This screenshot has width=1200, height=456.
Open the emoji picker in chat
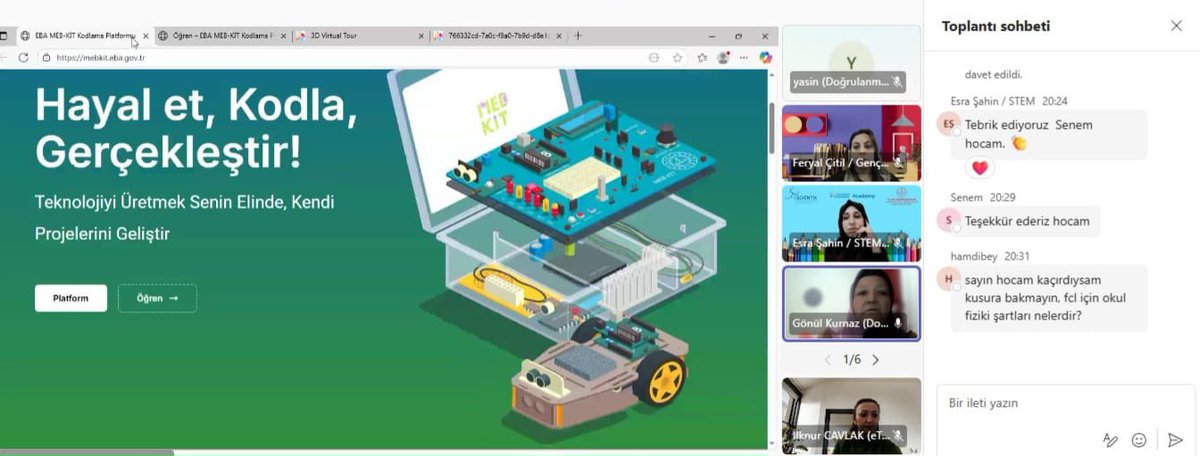pos(1139,440)
